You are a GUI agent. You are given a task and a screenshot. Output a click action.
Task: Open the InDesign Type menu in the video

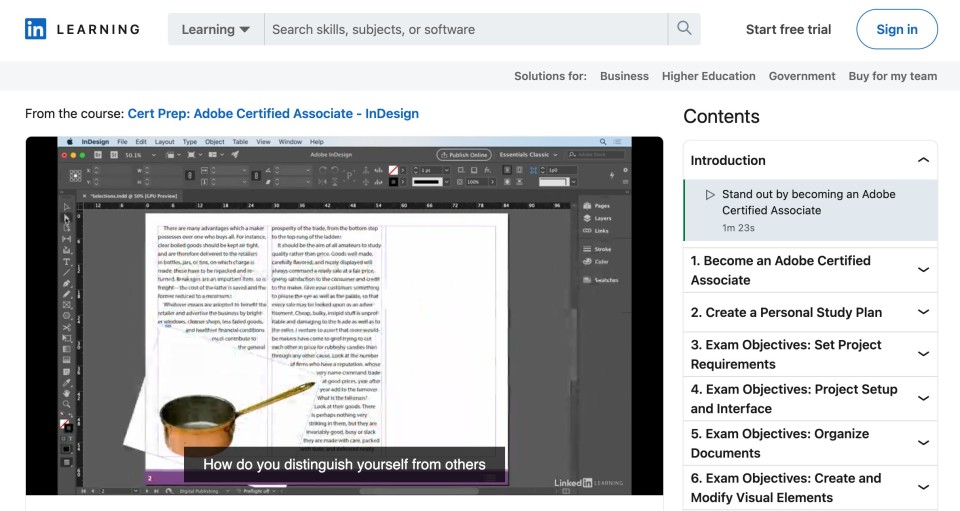pos(190,141)
